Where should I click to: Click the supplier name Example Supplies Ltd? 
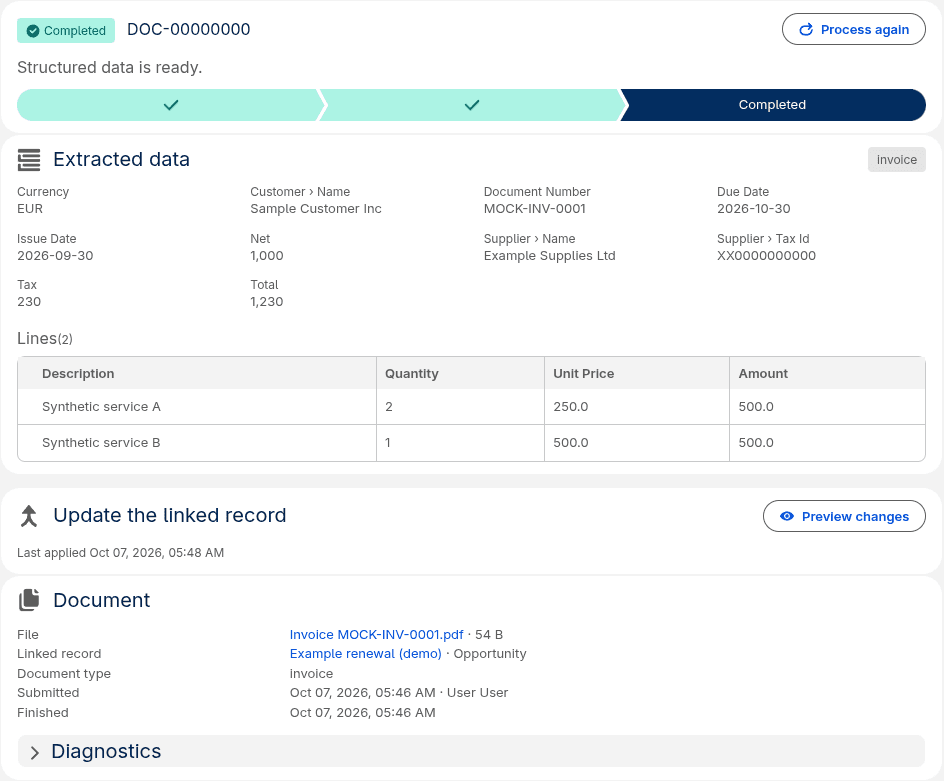[x=550, y=256]
